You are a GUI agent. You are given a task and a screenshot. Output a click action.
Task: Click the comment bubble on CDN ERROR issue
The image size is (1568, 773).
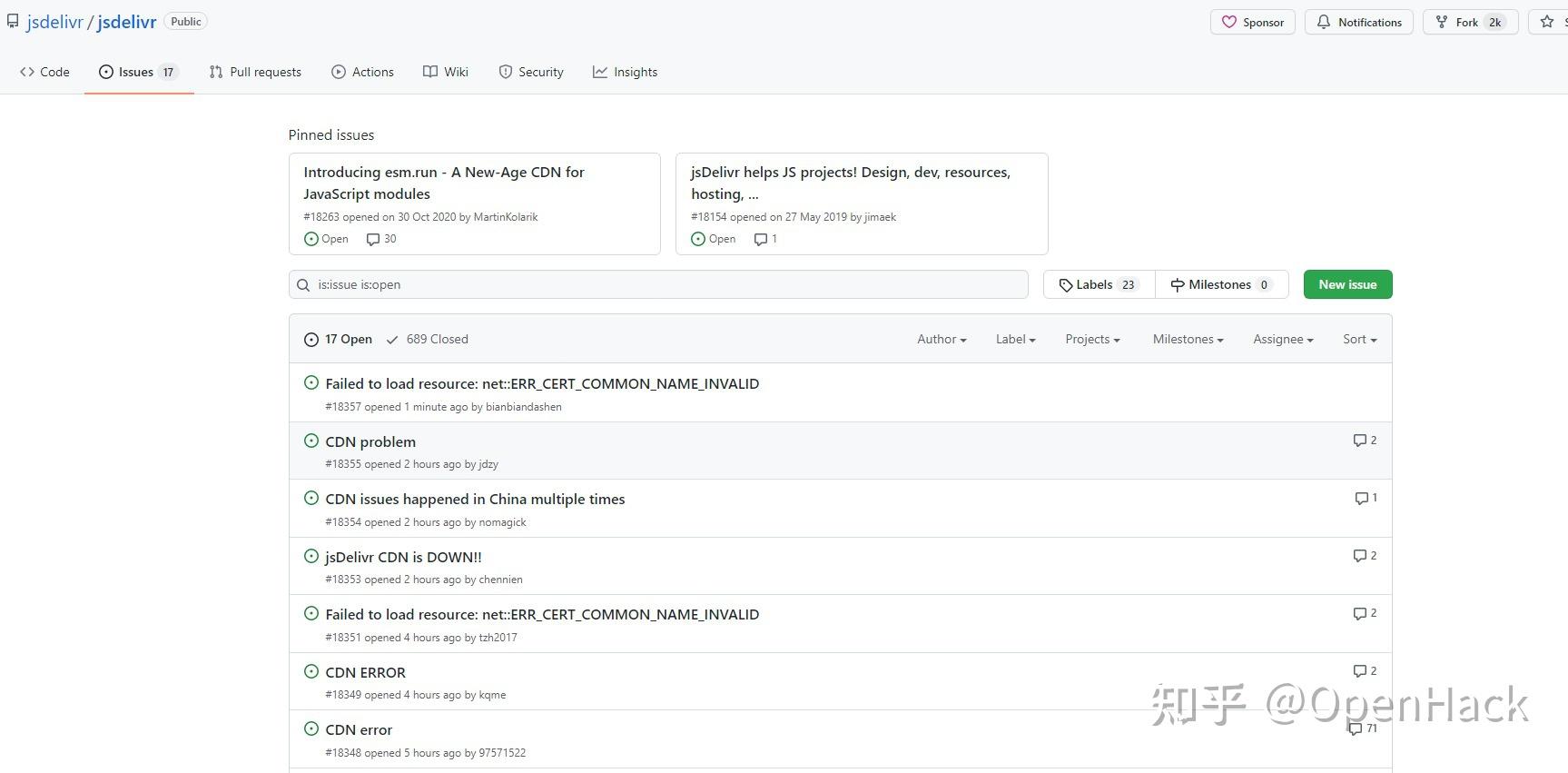(1359, 671)
